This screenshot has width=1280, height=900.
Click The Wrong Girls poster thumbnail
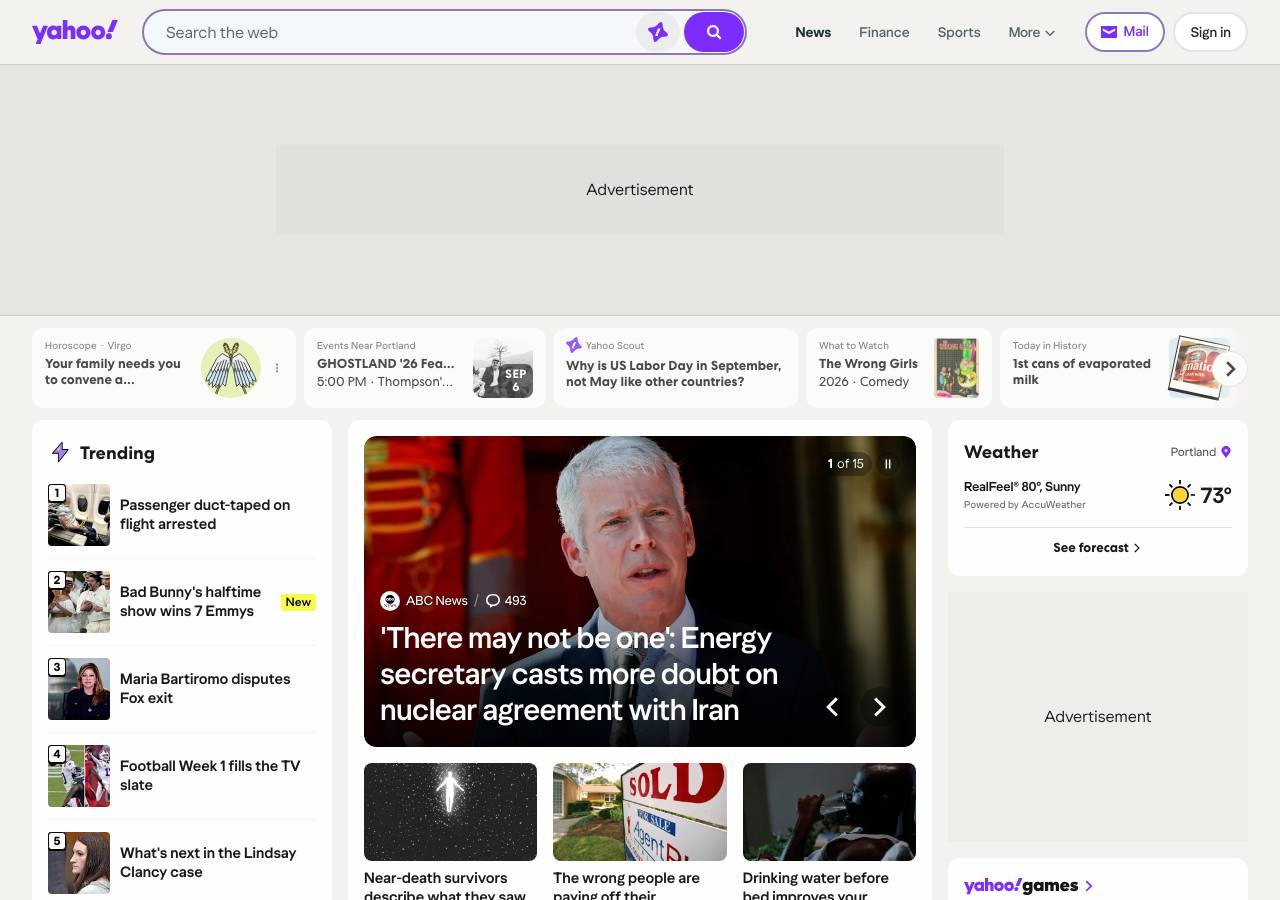coord(957,368)
